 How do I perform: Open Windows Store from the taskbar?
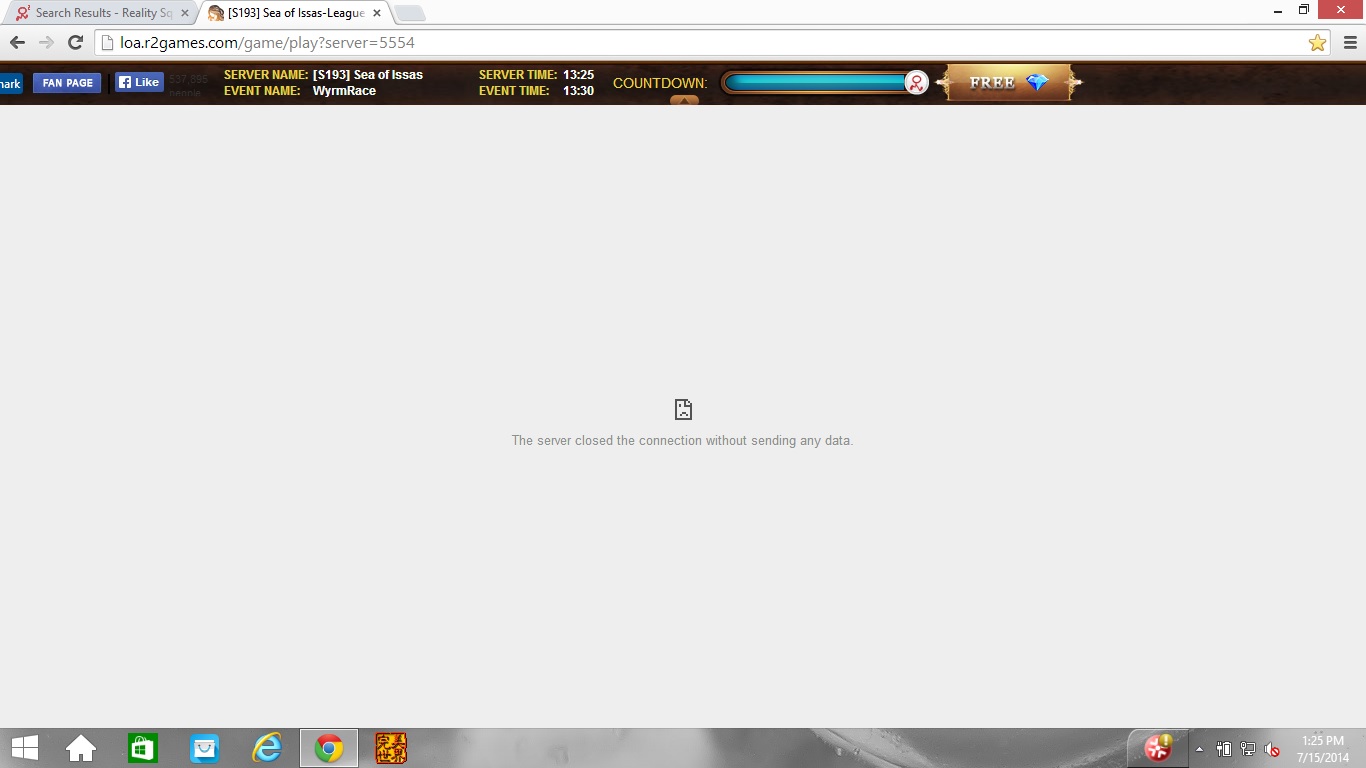tap(143, 748)
